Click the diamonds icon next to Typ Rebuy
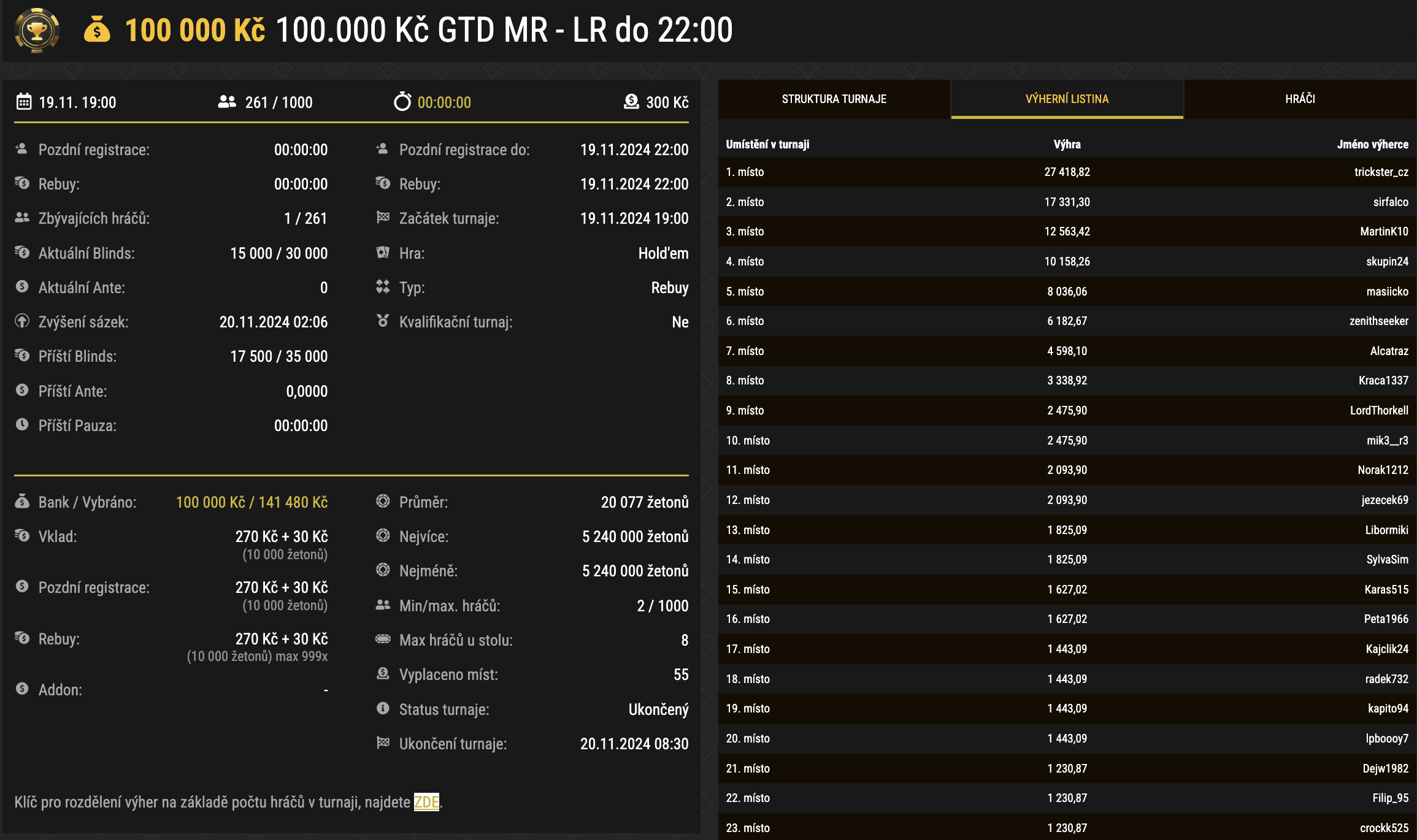 pyautogui.click(x=383, y=287)
